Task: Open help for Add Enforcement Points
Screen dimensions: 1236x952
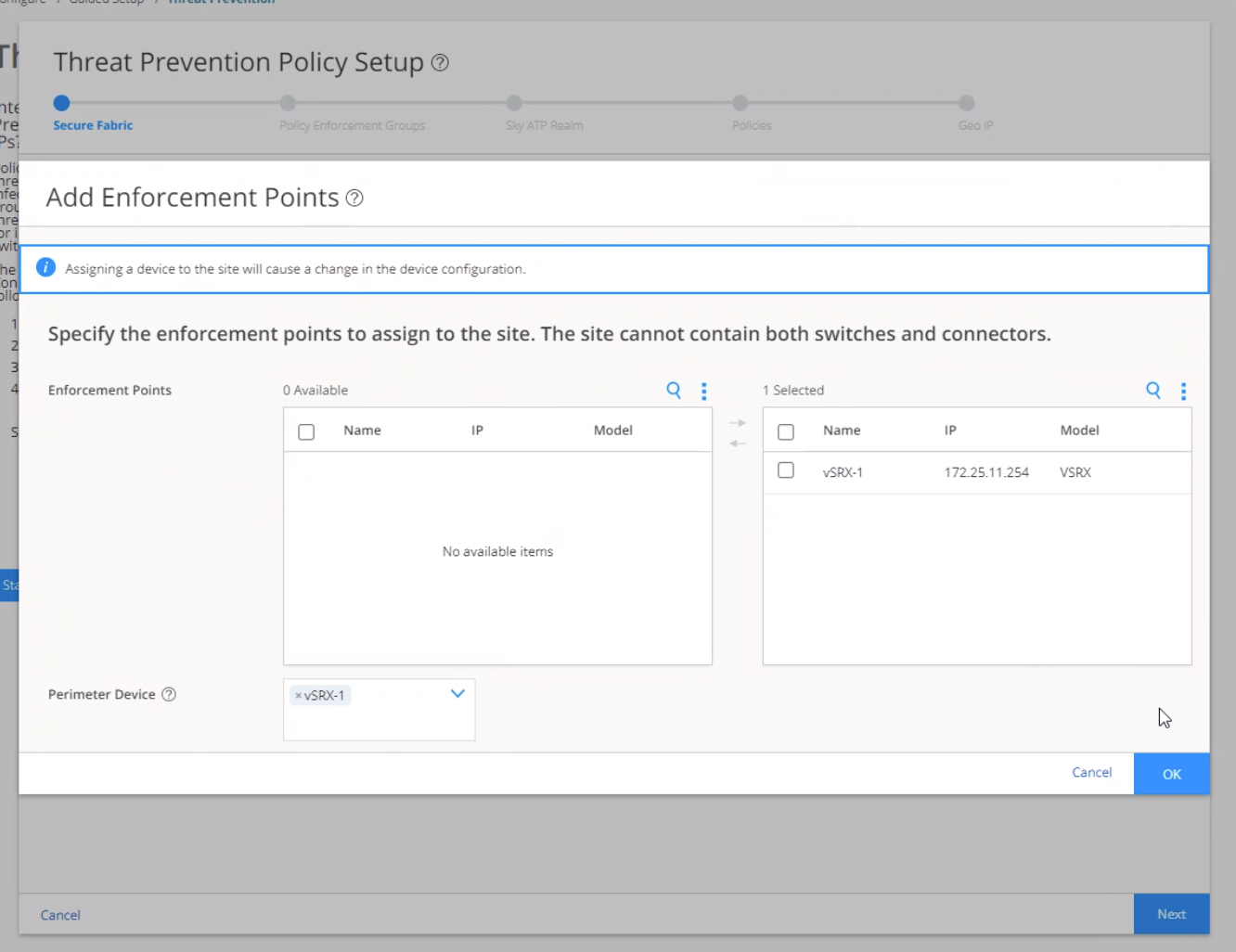Action: click(354, 198)
